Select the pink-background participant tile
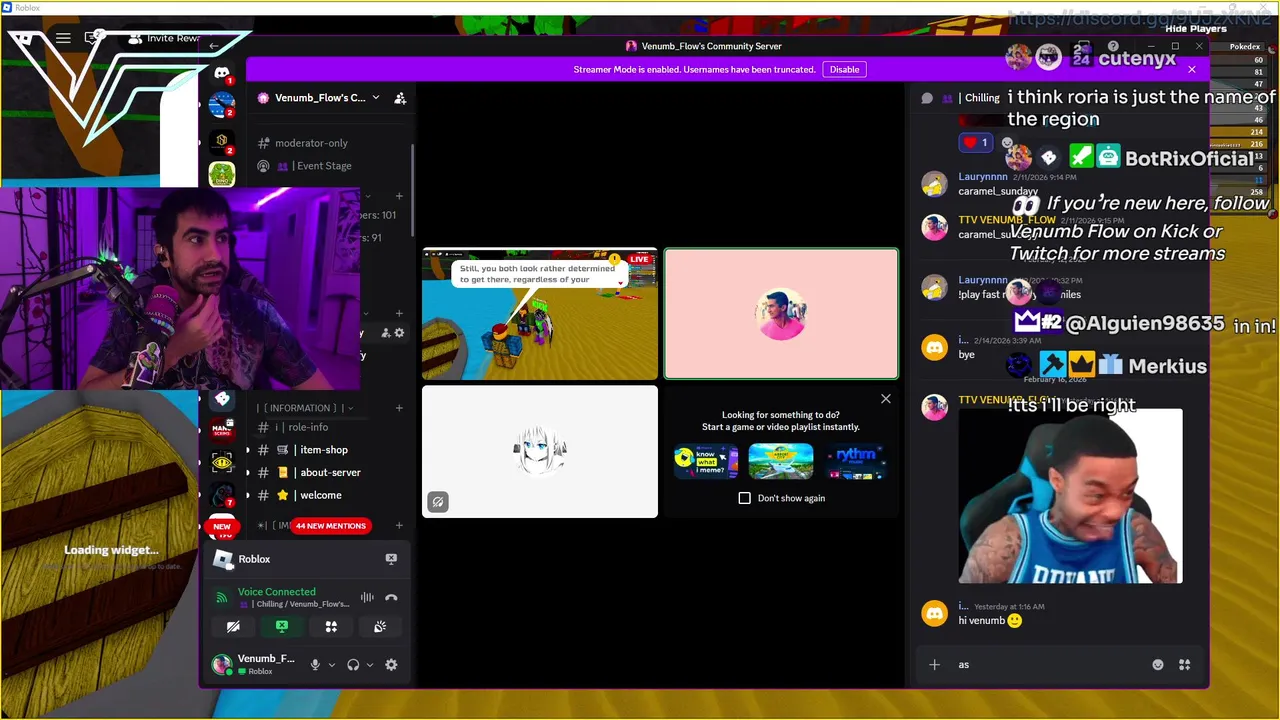 click(x=781, y=314)
